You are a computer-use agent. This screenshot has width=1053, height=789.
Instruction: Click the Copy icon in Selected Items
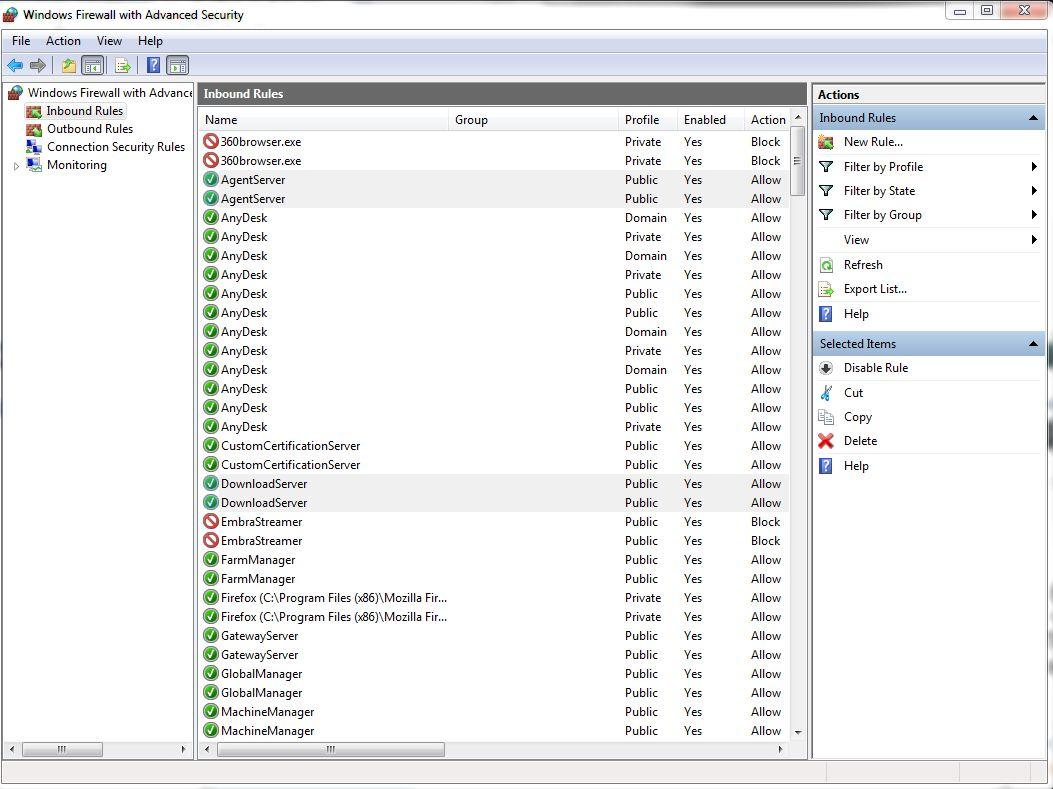(826, 417)
